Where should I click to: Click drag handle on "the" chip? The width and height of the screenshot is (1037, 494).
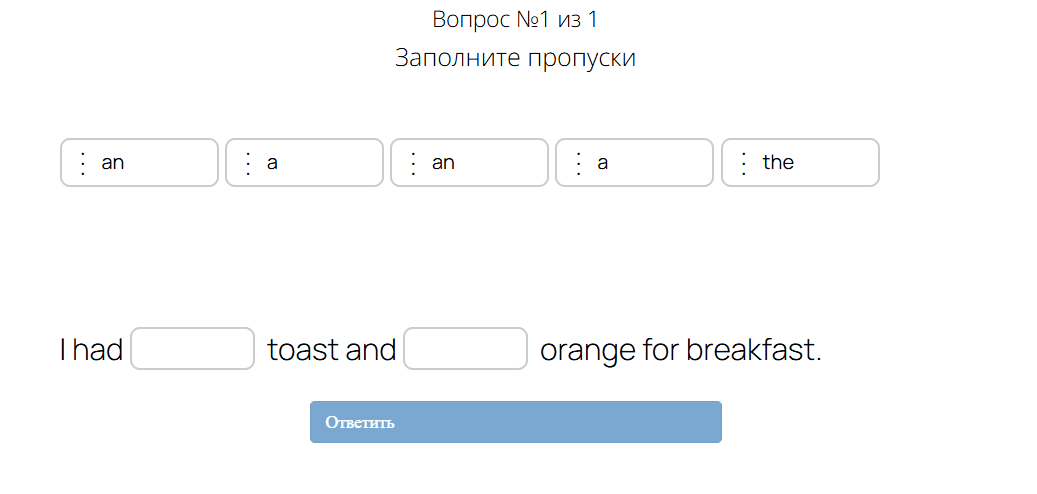tap(743, 163)
